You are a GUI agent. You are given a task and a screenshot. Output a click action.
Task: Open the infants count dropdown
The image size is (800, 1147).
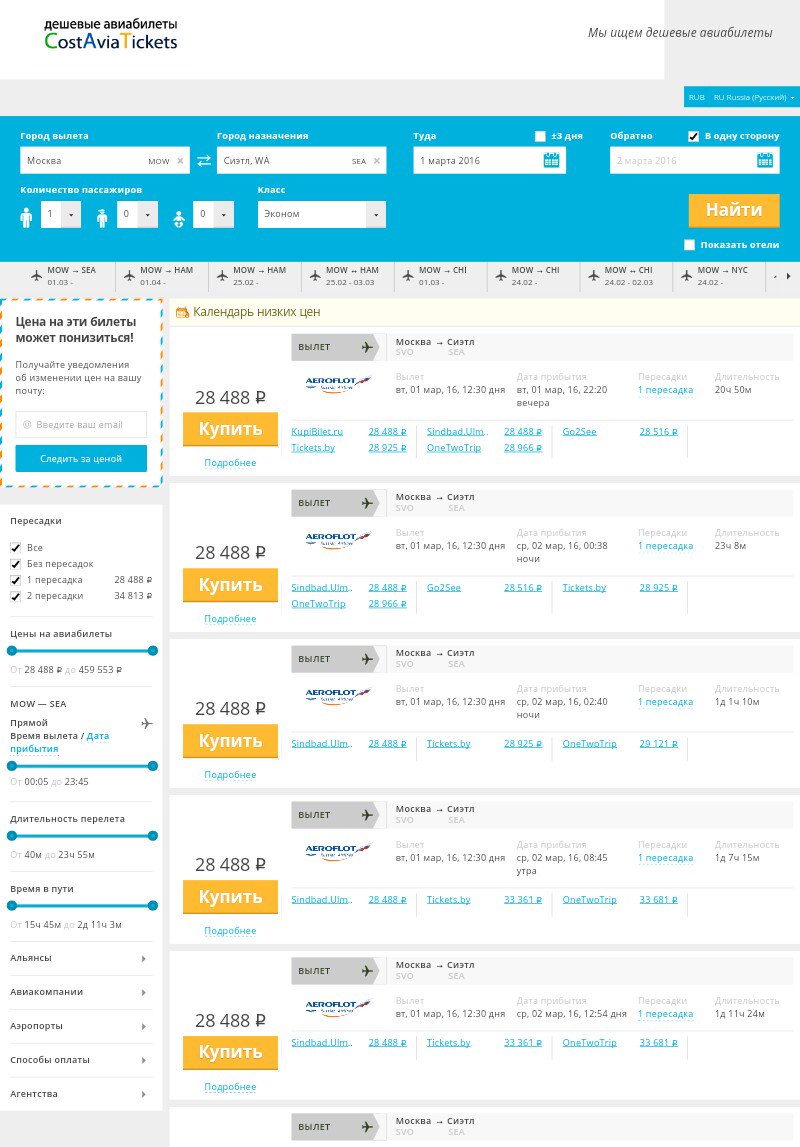click(x=213, y=214)
